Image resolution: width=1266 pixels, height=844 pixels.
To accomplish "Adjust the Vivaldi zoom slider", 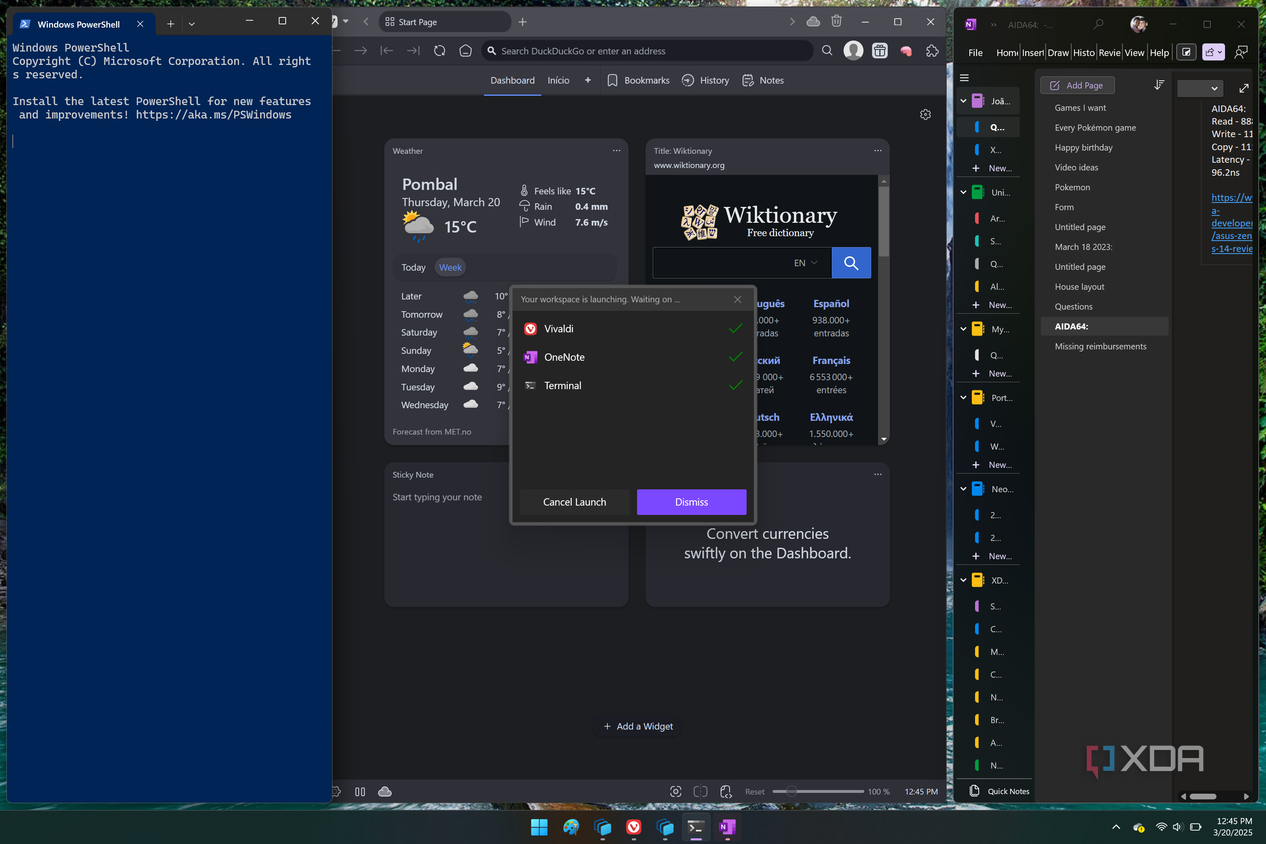I will (x=818, y=791).
